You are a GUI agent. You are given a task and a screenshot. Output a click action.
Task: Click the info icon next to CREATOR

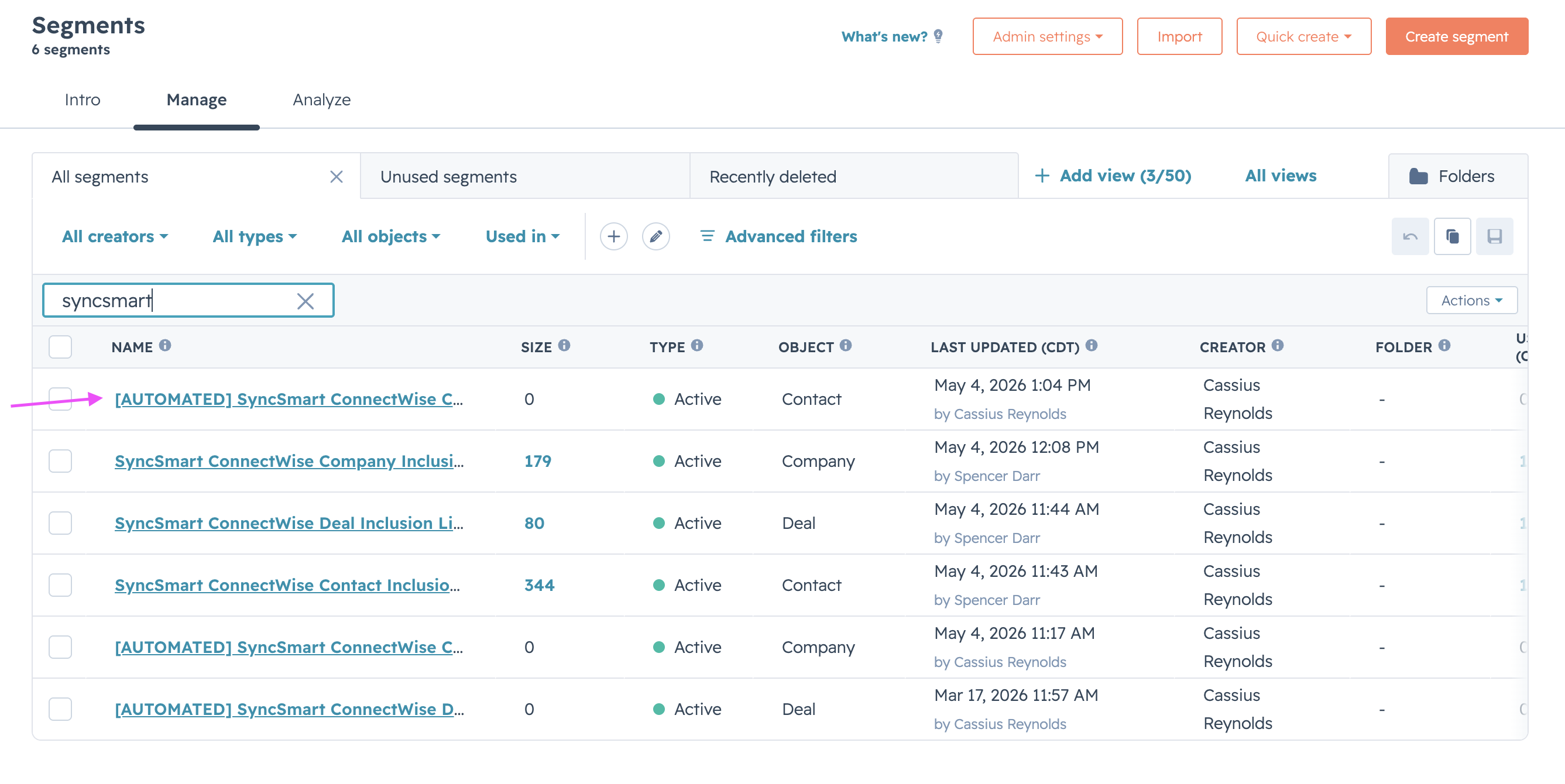[1278, 346]
